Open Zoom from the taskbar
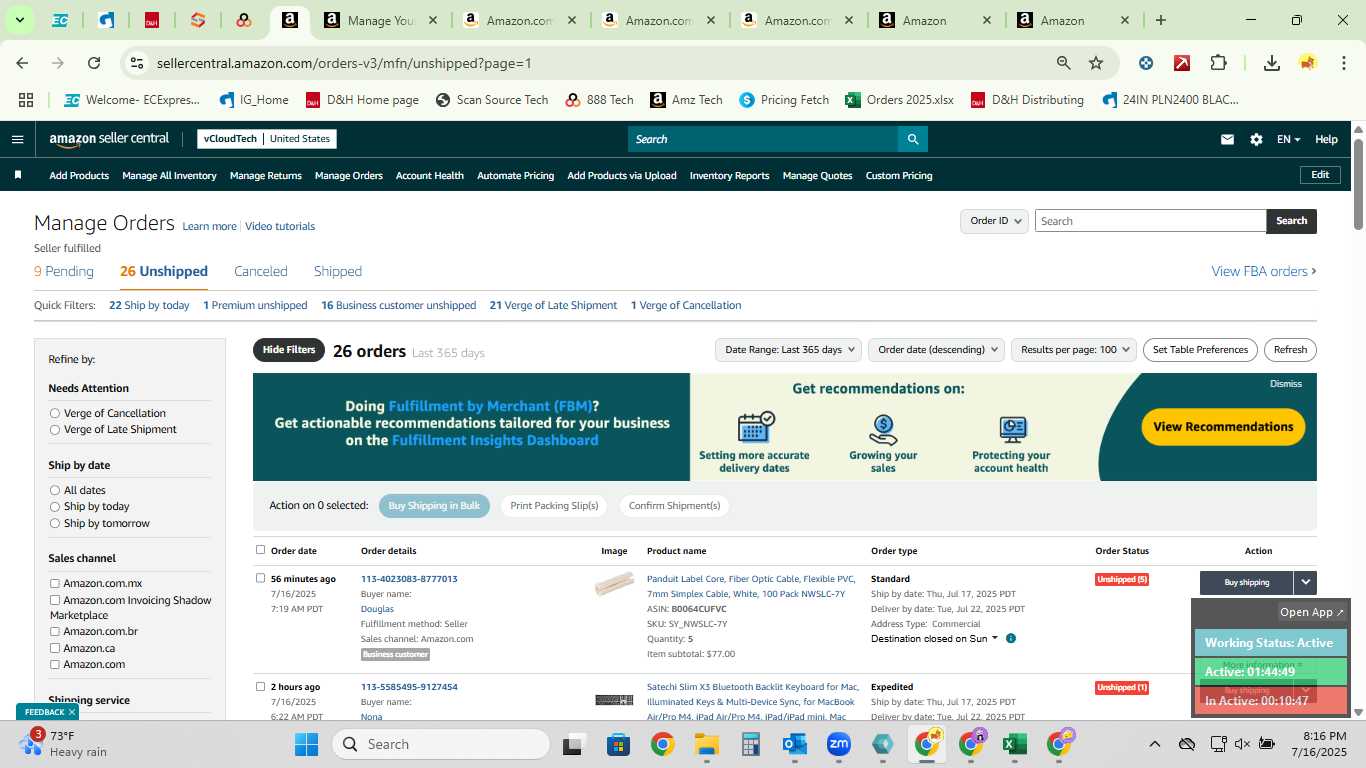 [838, 744]
